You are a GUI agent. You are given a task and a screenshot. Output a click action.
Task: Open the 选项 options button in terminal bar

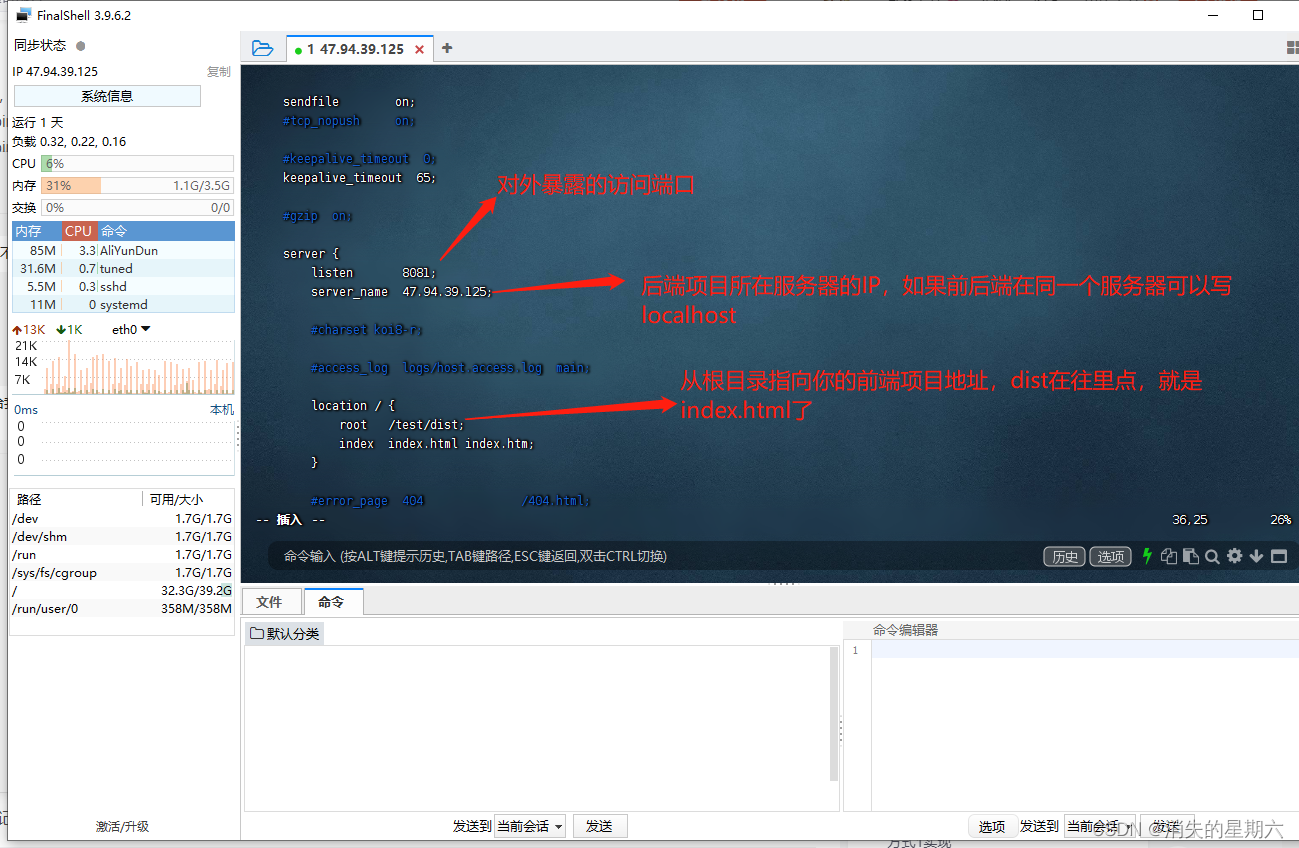(x=1111, y=557)
